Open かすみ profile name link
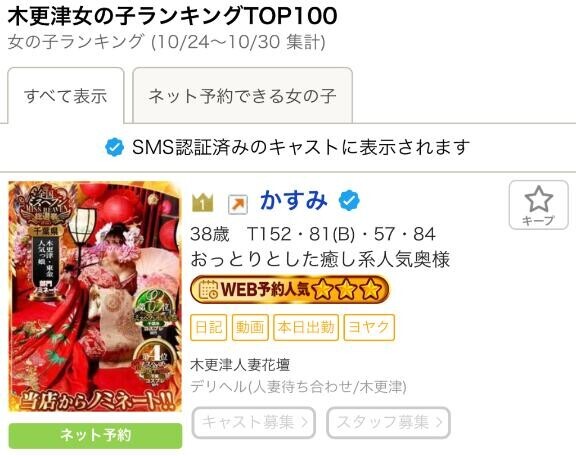576x456 pixels. (x=294, y=201)
